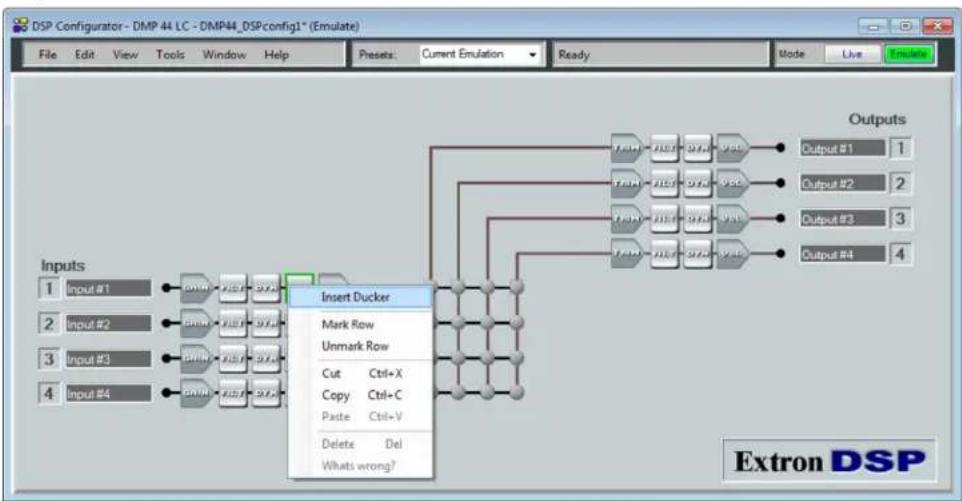
Task: Click the Input #1 name field
Action: click(108, 288)
